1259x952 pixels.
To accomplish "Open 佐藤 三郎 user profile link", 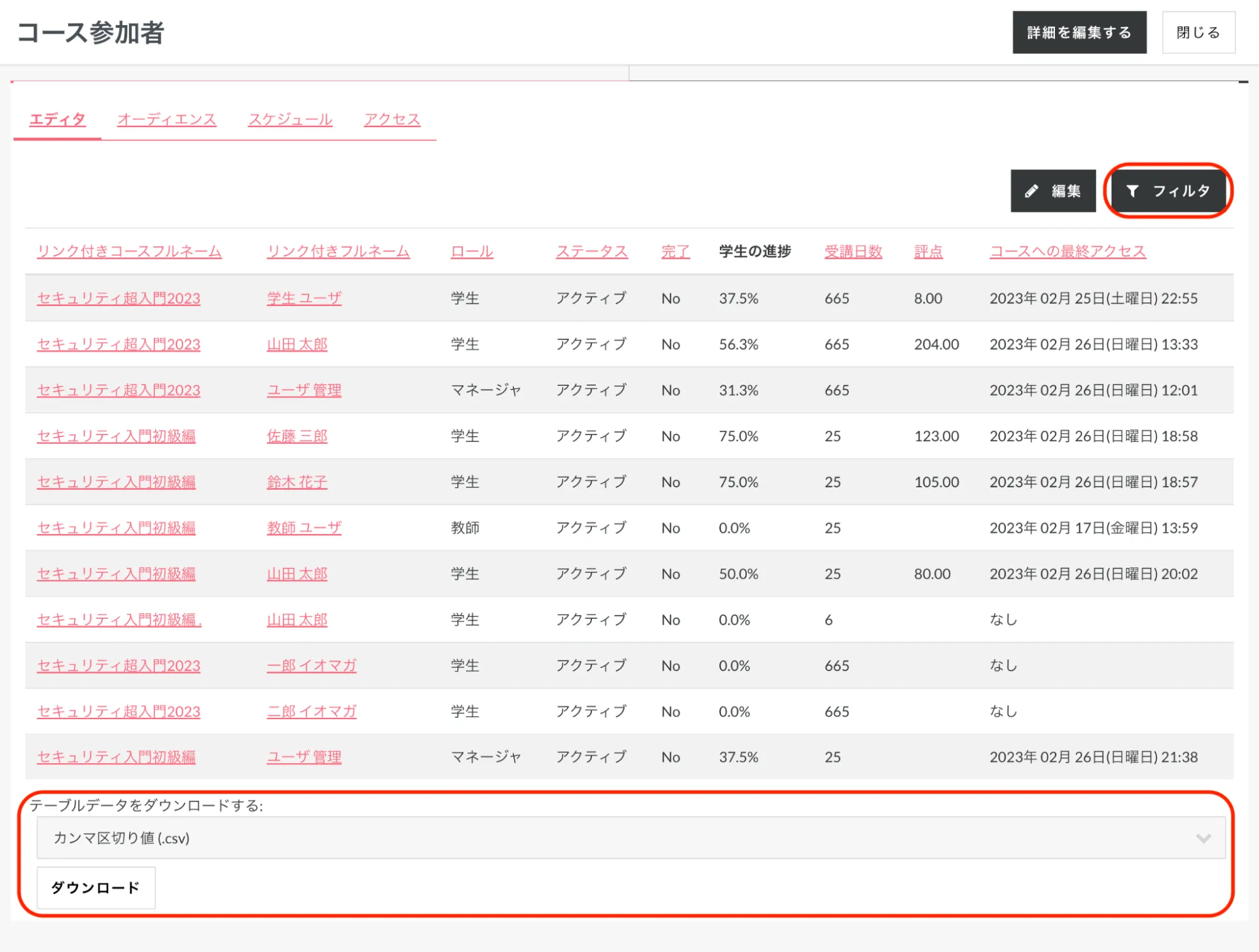I will (x=297, y=436).
